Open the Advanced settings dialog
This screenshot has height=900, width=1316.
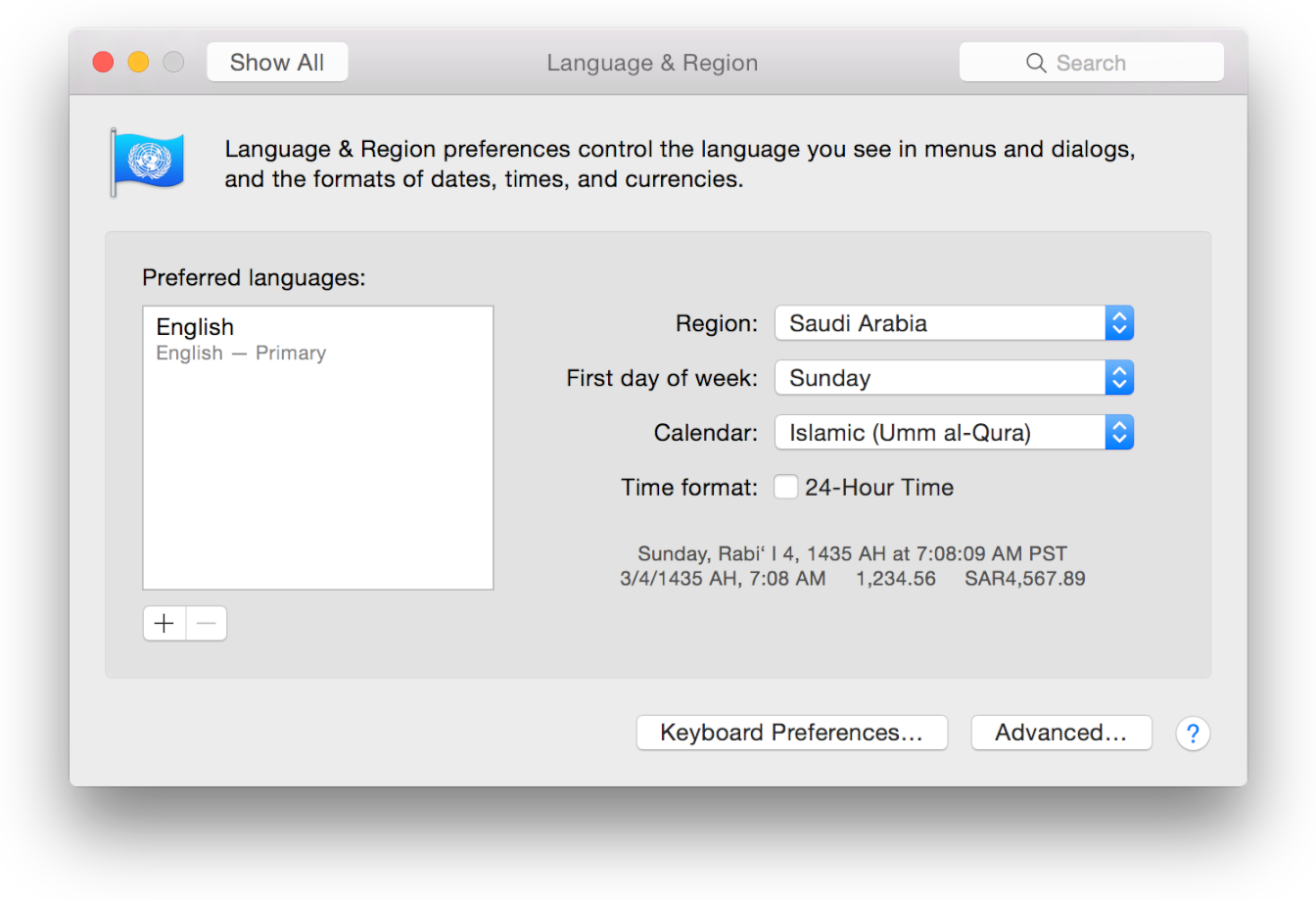(x=1061, y=732)
